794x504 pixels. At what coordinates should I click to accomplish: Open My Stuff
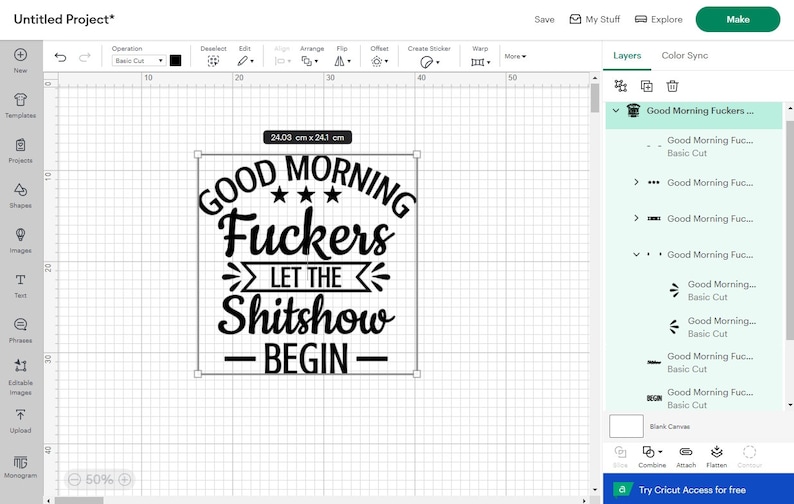[595, 19]
